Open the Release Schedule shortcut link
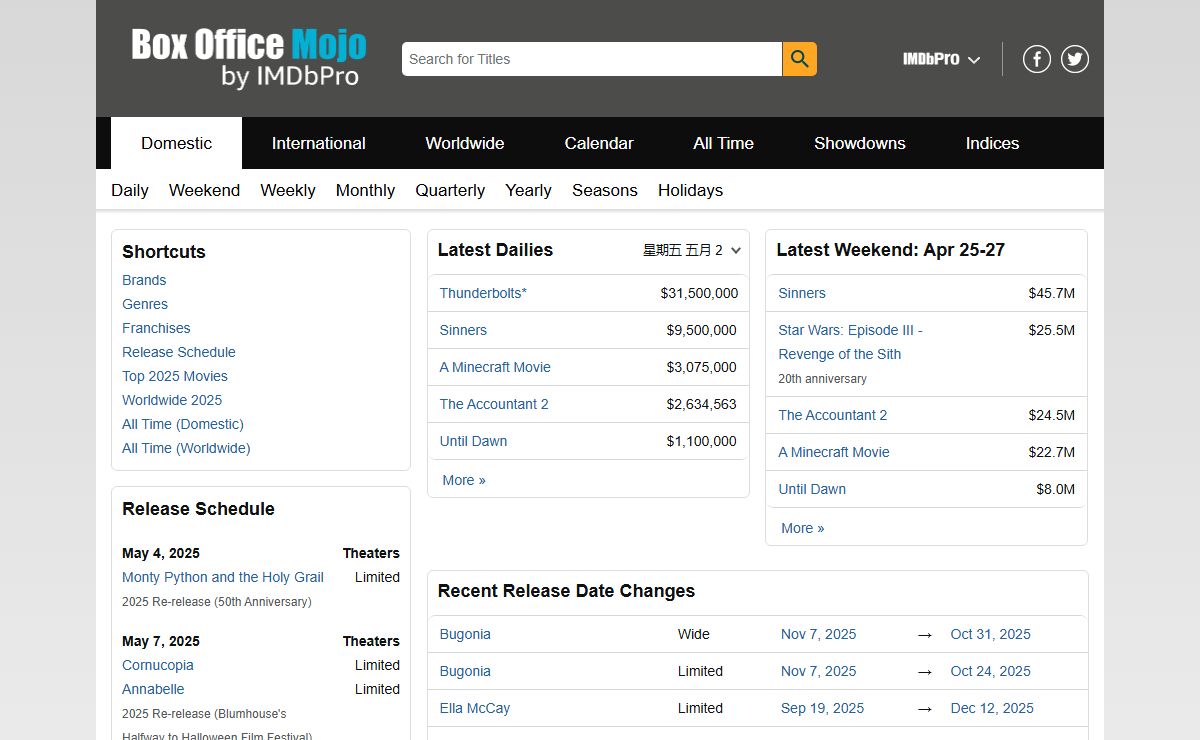Screen dimensions: 1200x740 click(179, 352)
